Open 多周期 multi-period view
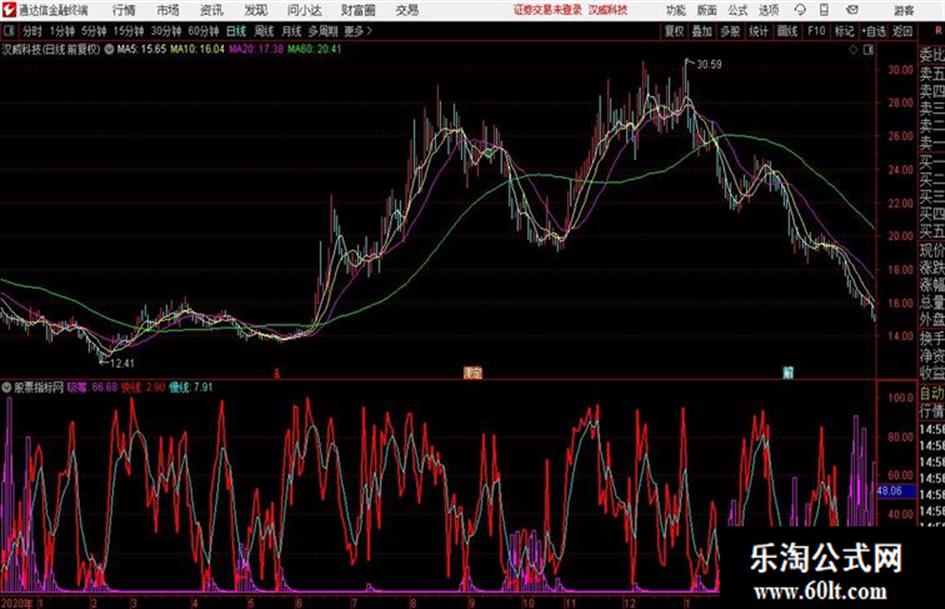 pos(323,31)
